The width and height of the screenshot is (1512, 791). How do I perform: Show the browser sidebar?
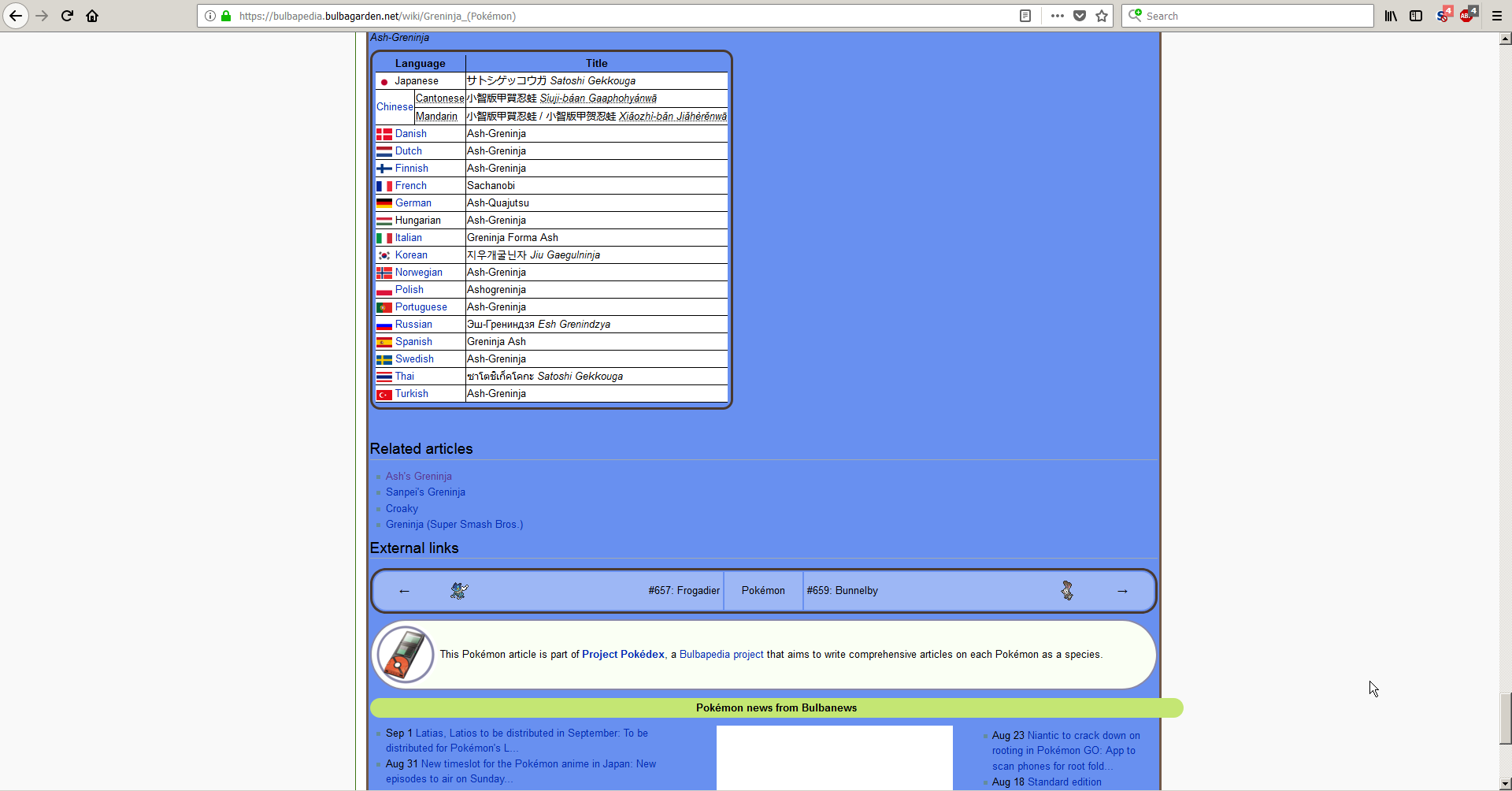(x=1416, y=16)
